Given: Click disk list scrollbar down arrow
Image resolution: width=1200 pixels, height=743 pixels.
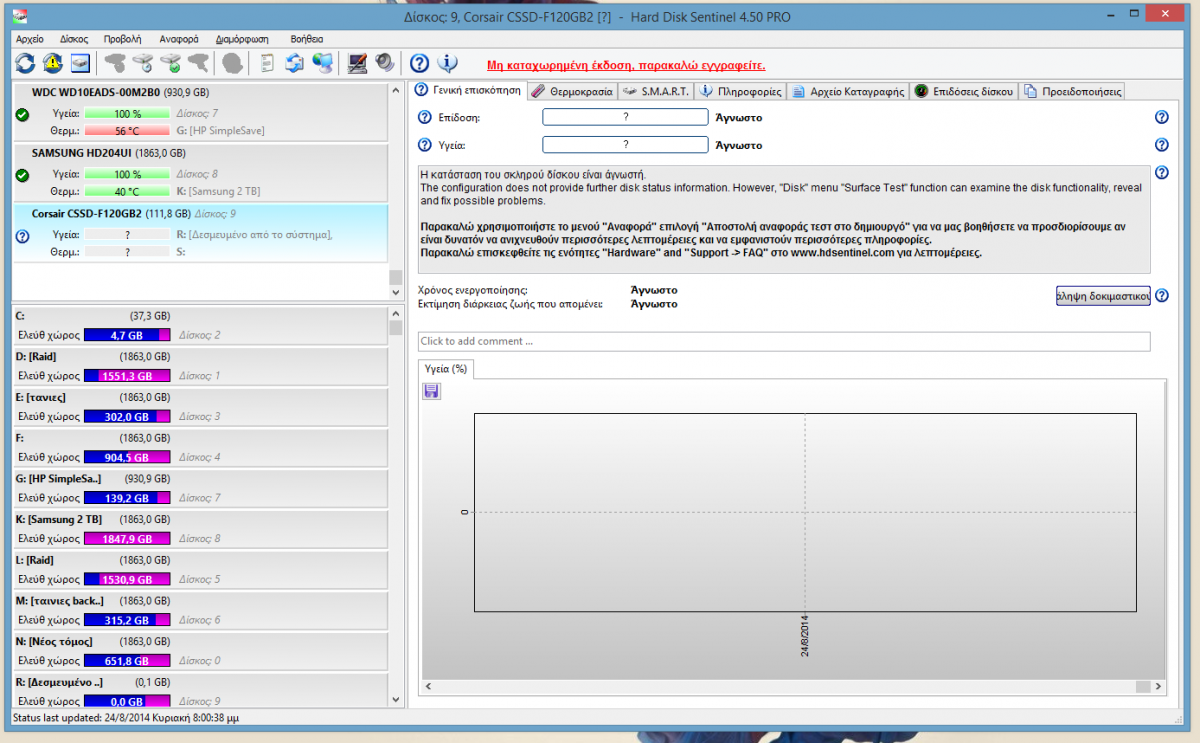Looking at the screenshot, I should click(x=395, y=292).
